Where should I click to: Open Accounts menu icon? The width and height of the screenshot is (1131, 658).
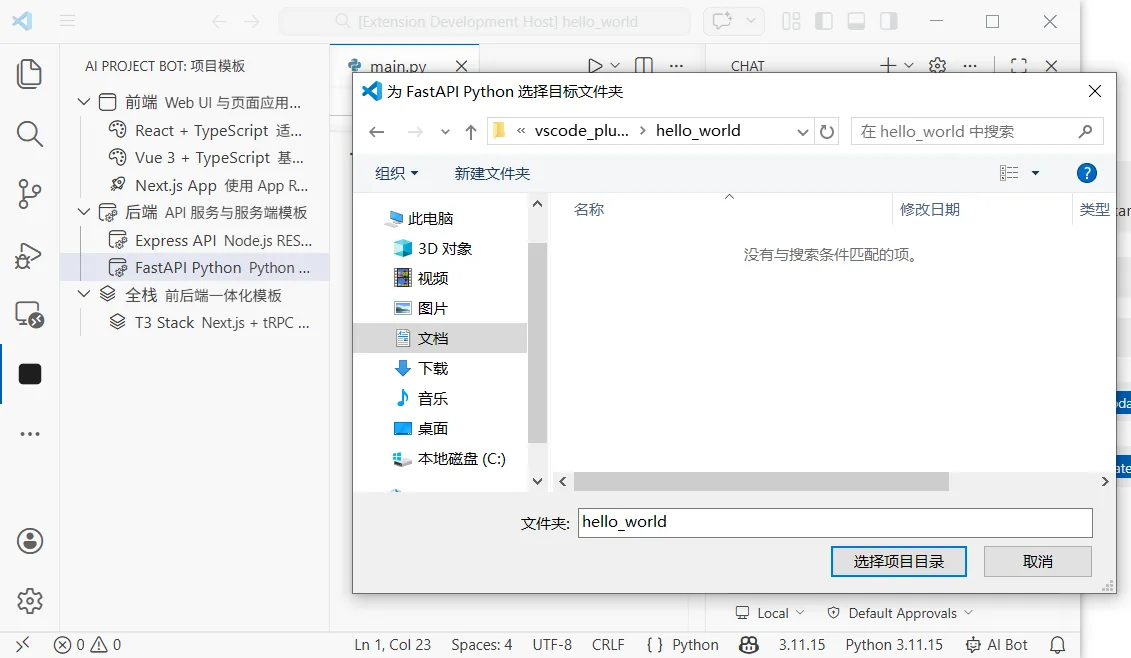click(30, 541)
